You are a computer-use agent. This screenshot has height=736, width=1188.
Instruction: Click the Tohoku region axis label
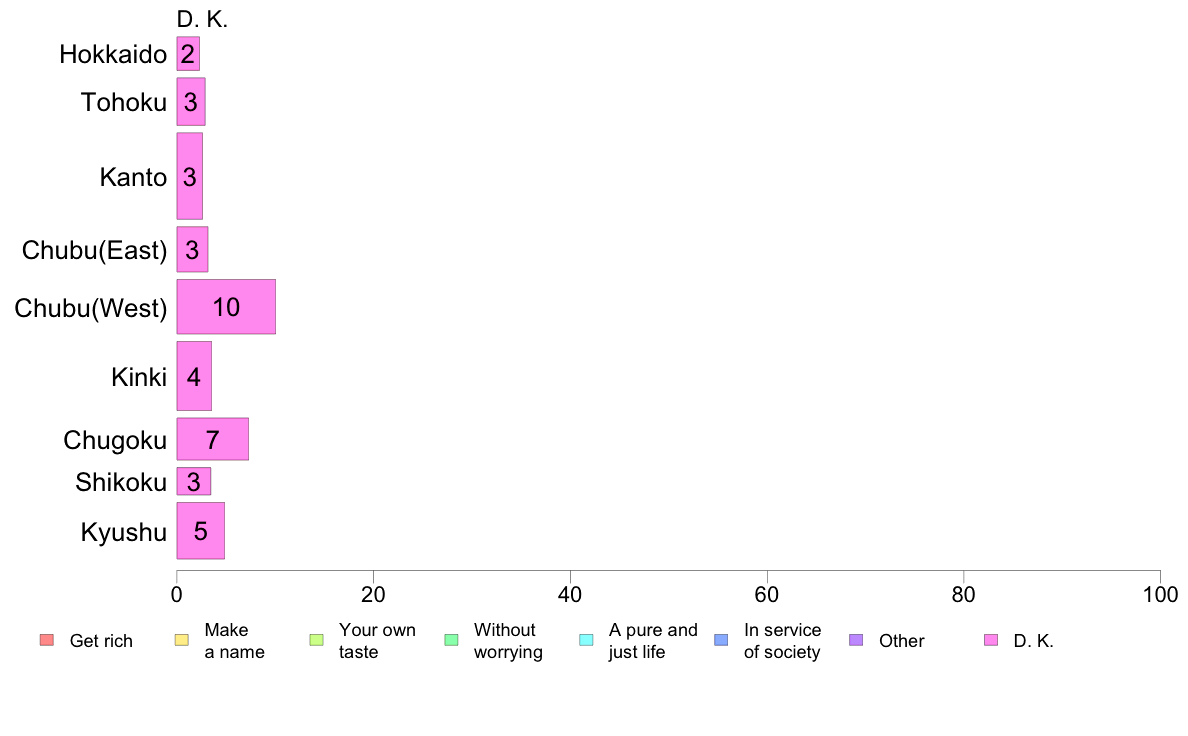click(x=124, y=102)
